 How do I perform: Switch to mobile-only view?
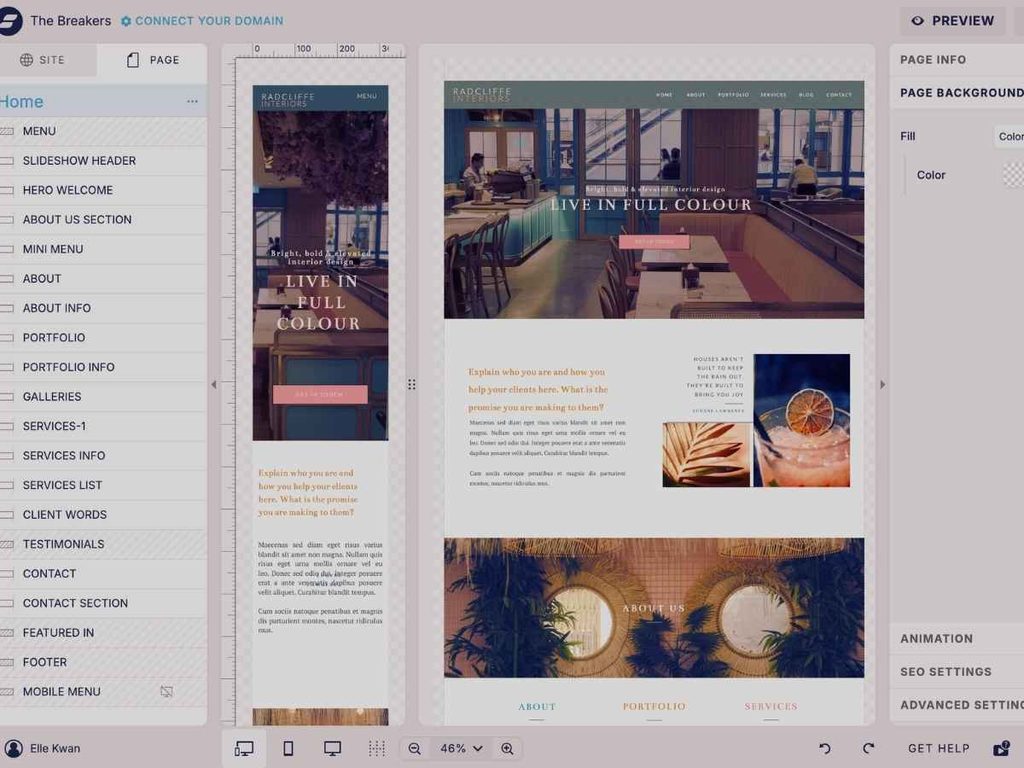coord(288,748)
